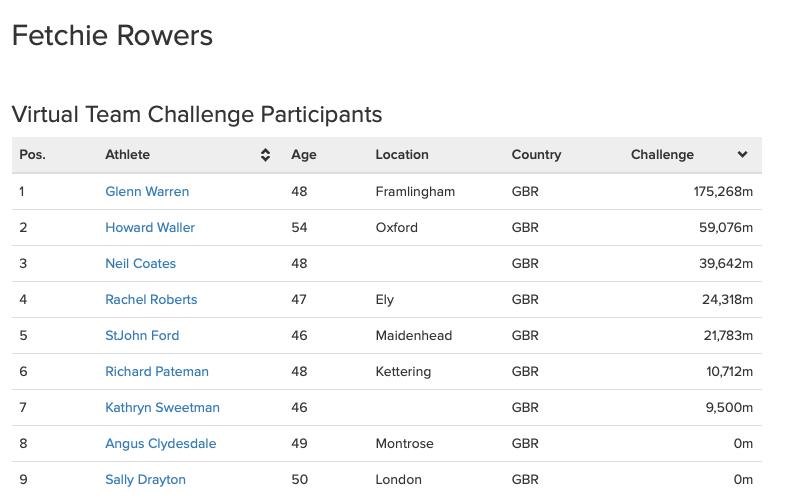The width and height of the screenshot is (785, 501).
Task: Click the Pos. column header
Action: tap(33, 155)
